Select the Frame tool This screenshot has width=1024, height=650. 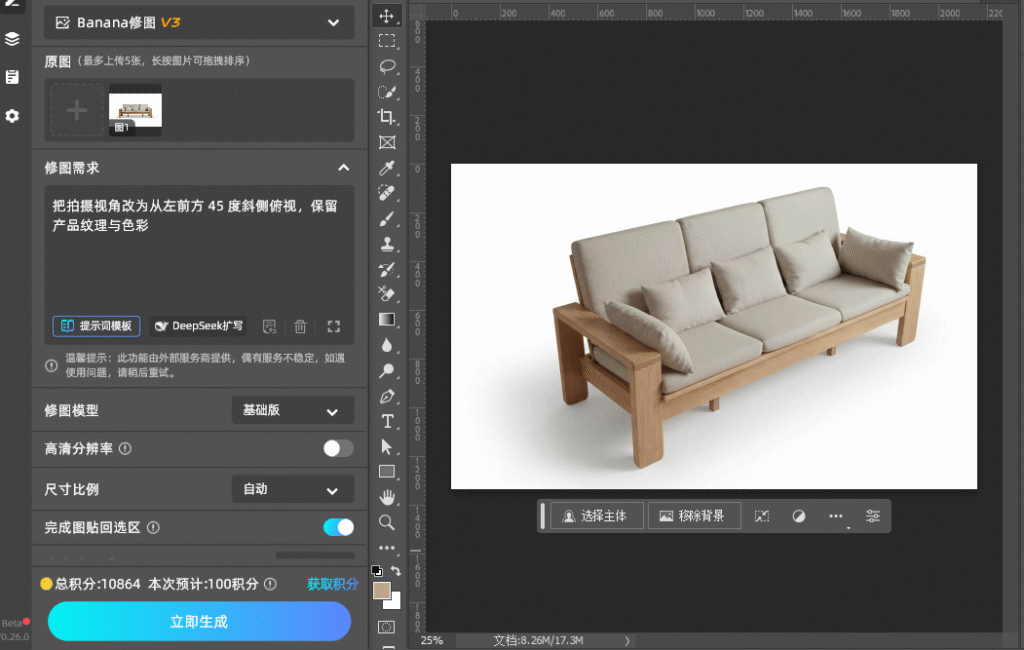click(x=387, y=142)
